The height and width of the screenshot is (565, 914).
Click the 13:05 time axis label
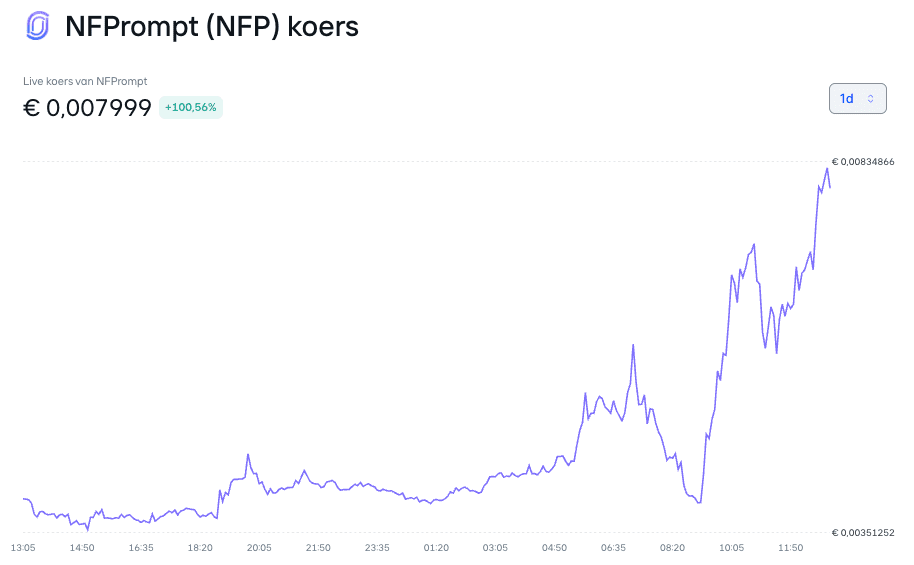[x=23, y=548]
